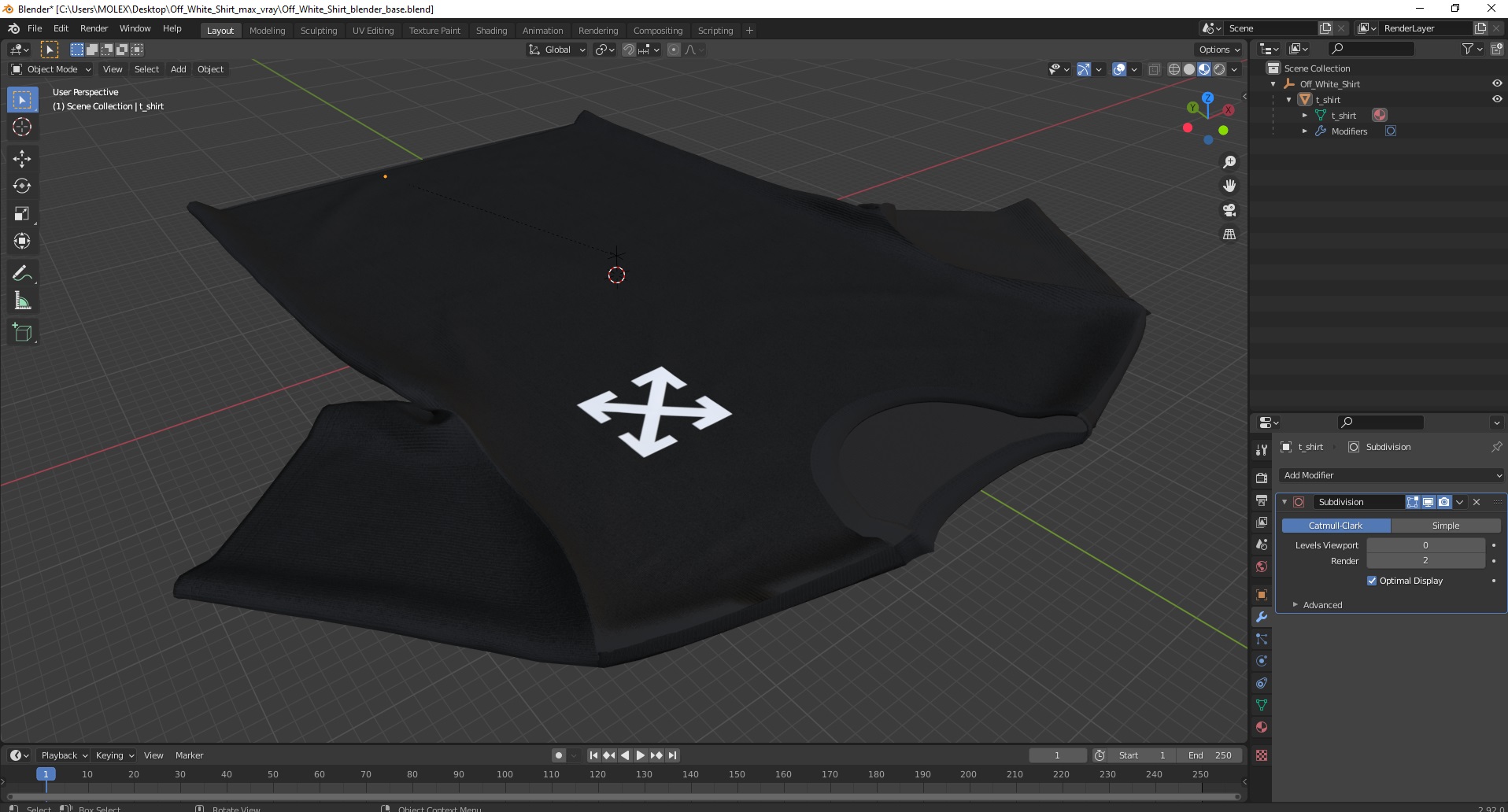Click Render levels value field

pyautogui.click(x=1425, y=561)
